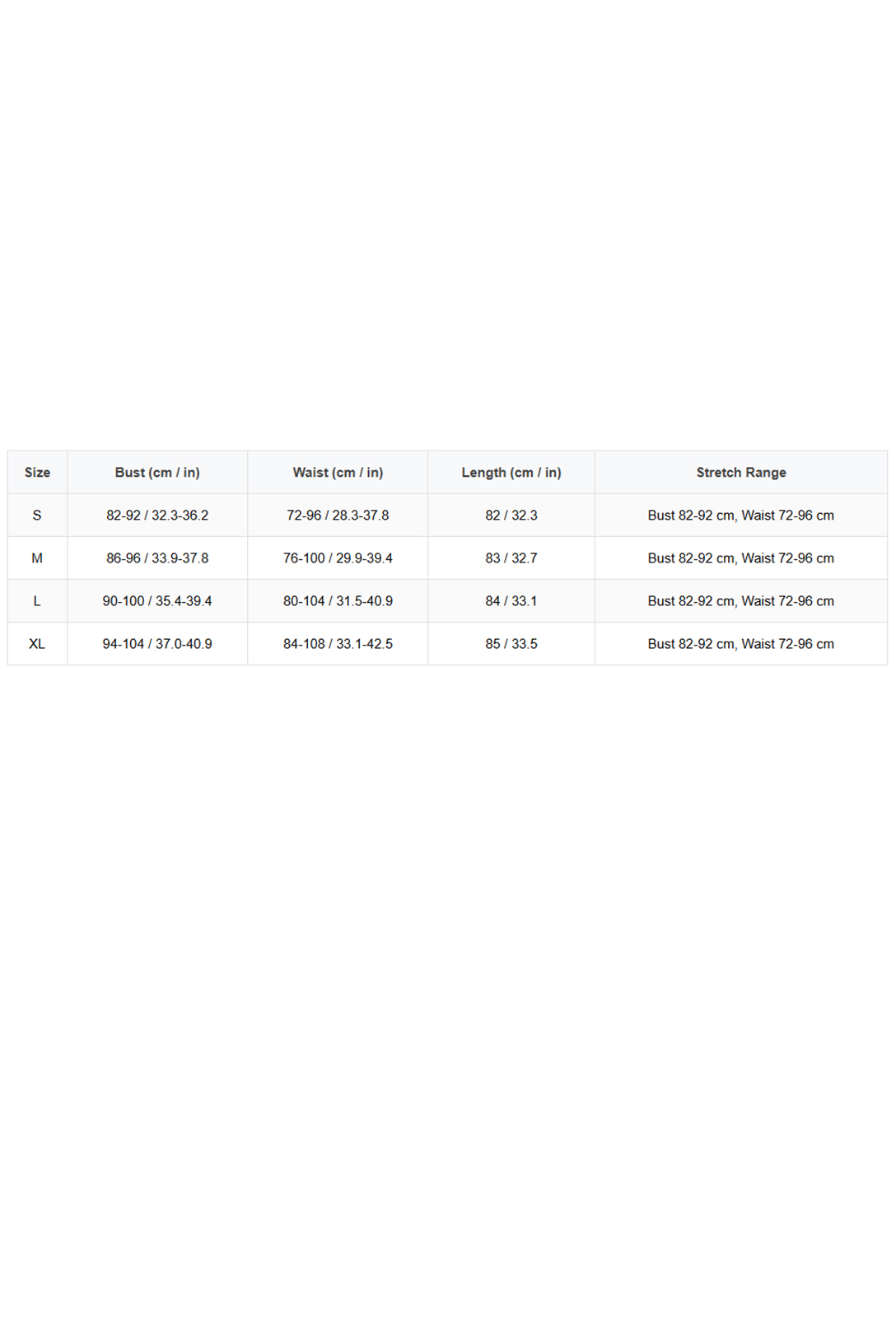The image size is (896, 1344).
Task: Select length value 82 / 32.3
Action: coord(511,515)
